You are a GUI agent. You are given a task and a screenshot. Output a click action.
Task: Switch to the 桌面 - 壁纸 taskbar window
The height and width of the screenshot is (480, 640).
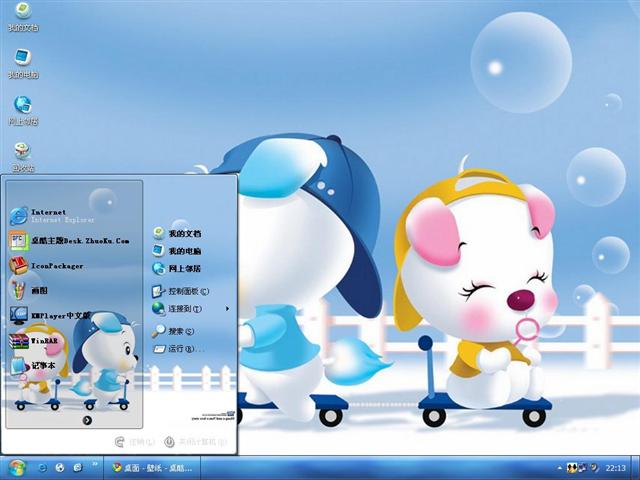tap(152, 468)
